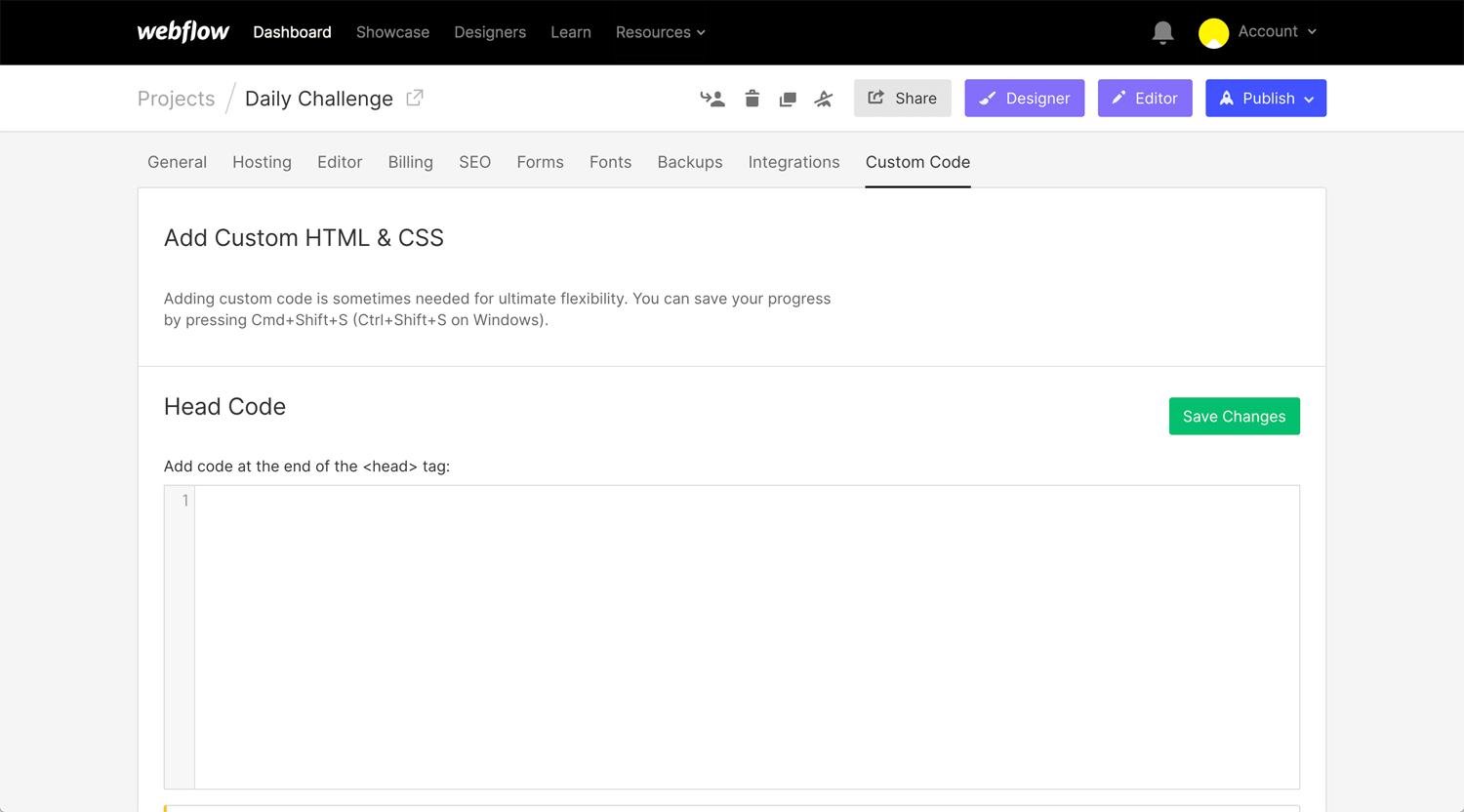Switch to the Editor settings tab
The height and width of the screenshot is (812, 1464).
[340, 162]
